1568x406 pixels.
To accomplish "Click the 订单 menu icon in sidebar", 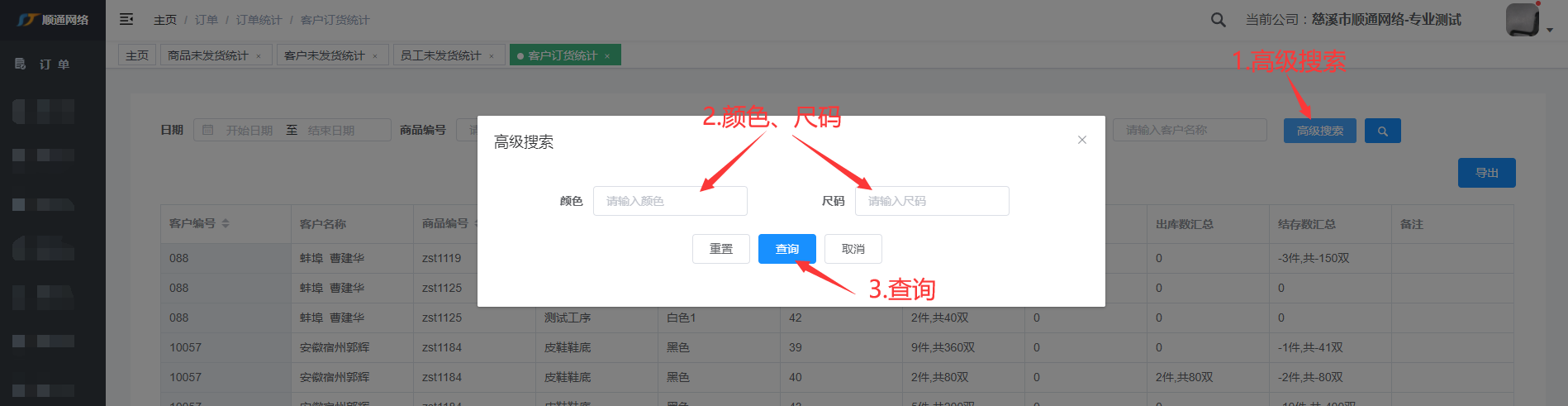I will click(21, 64).
